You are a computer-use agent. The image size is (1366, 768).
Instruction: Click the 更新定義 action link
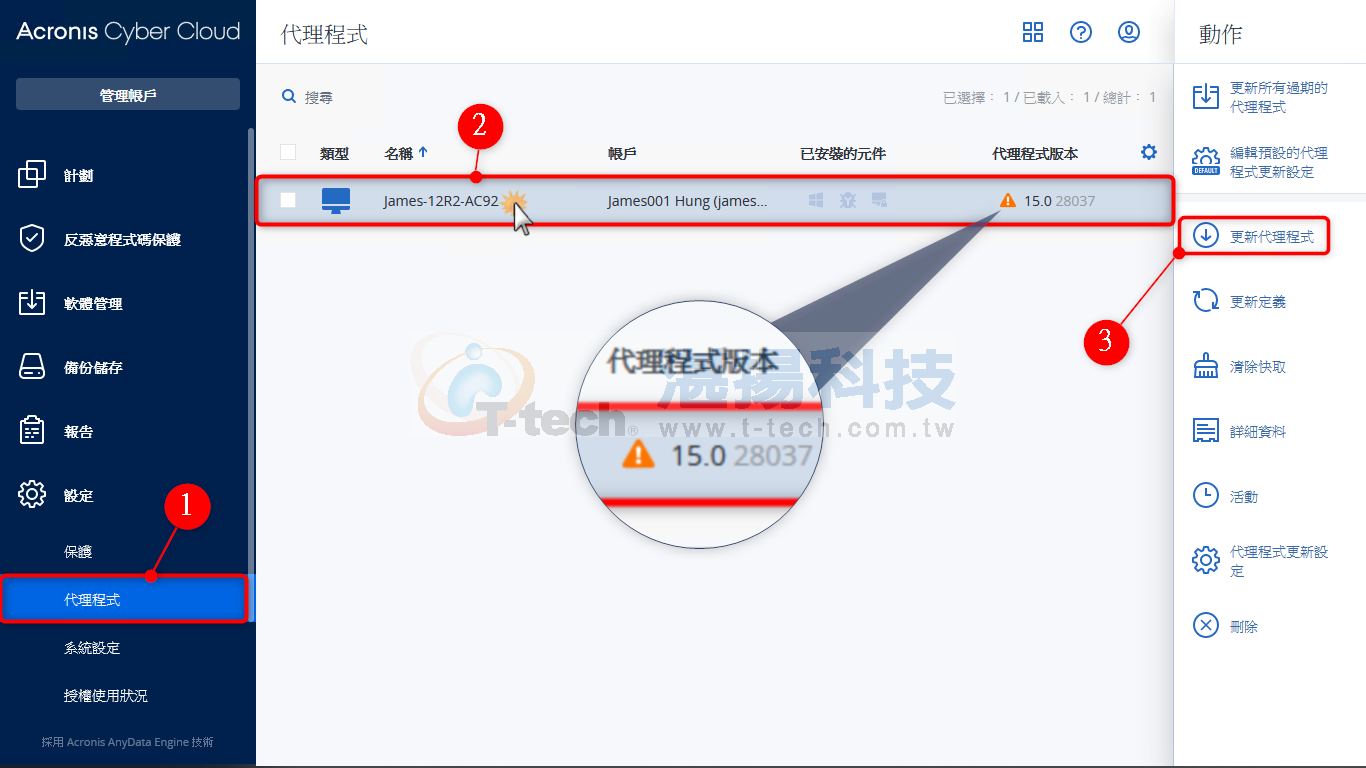[x=1258, y=302]
